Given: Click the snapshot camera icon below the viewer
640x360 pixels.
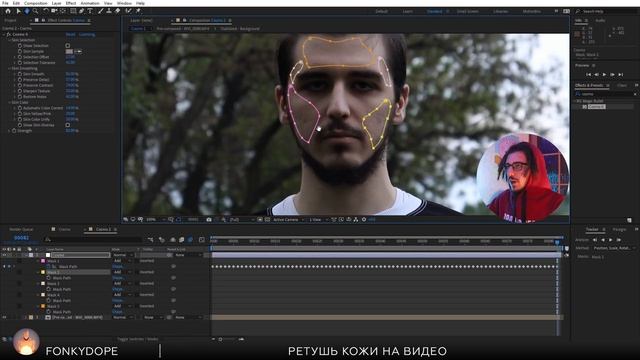Looking at the screenshot, I should [209, 220].
